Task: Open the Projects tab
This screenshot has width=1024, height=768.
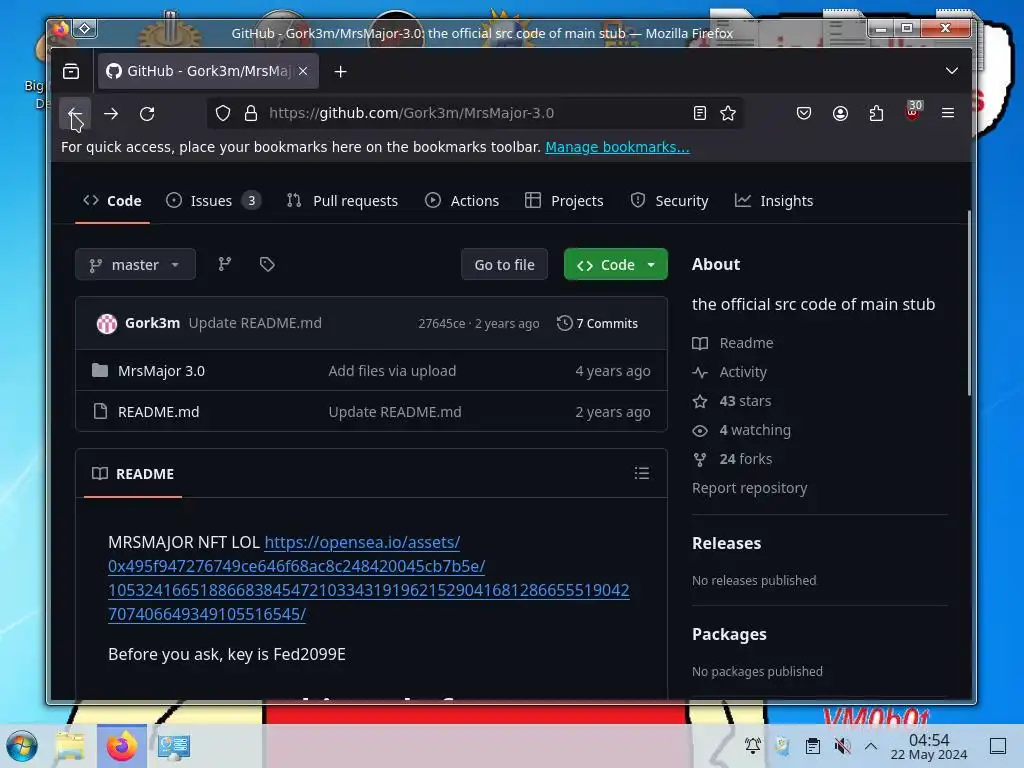Action: point(564,200)
